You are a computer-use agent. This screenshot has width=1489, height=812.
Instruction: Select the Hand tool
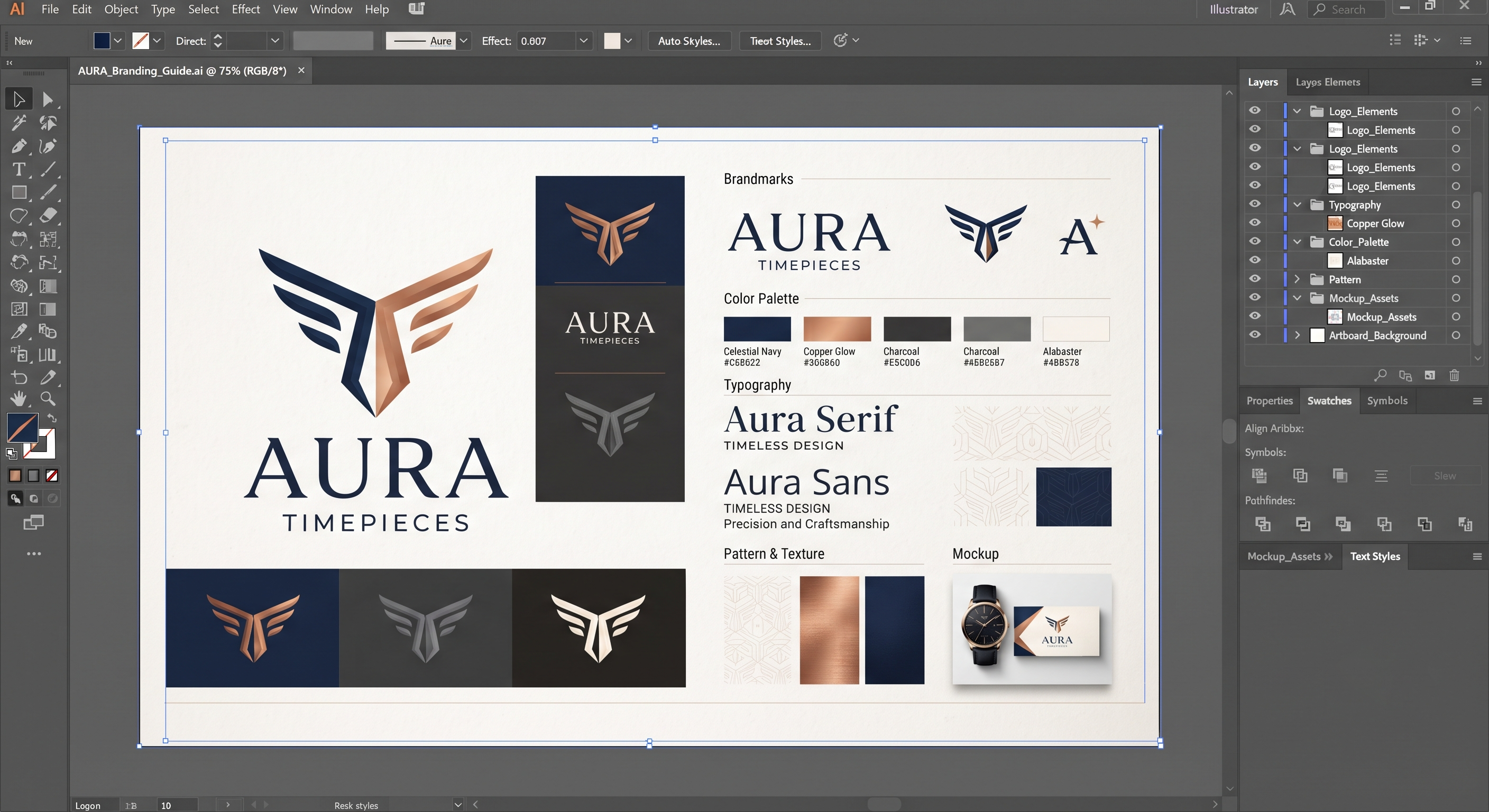click(19, 399)
